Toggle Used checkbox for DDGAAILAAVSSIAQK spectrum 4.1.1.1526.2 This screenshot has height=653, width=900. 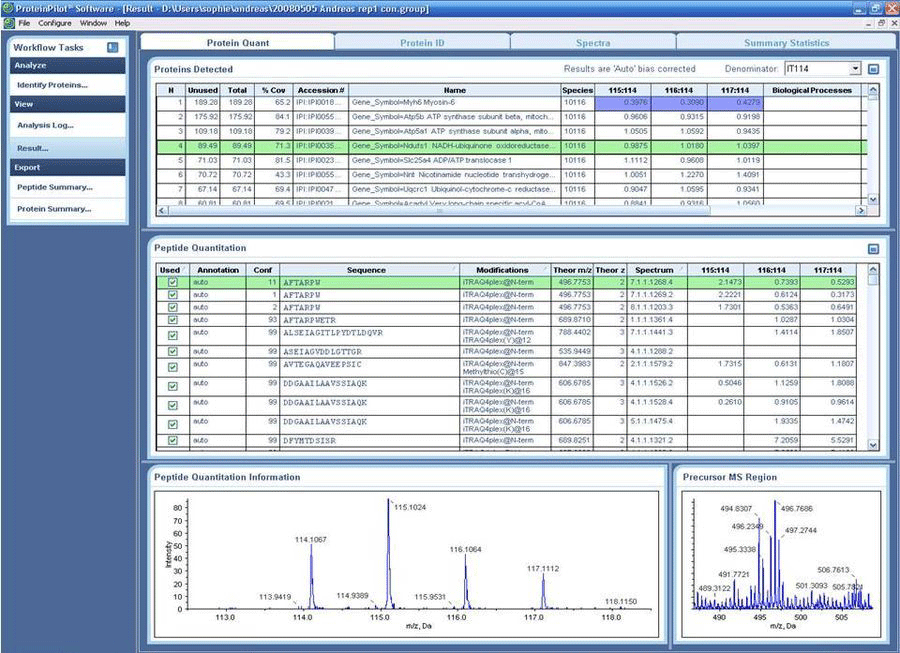coord(172,386)
